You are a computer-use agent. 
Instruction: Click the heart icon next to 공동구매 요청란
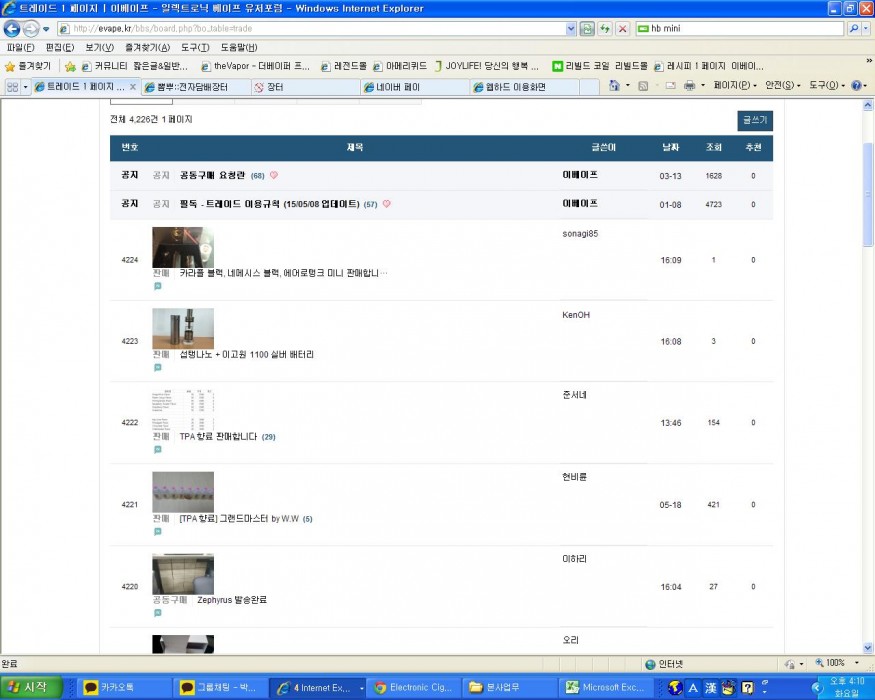pos(274,175)
